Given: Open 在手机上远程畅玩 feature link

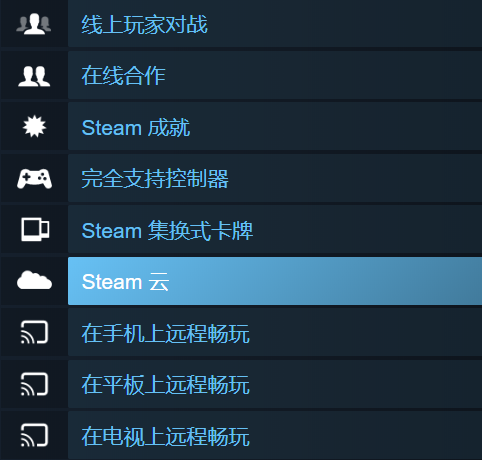Looking at the screenshot, I should 166,333.
